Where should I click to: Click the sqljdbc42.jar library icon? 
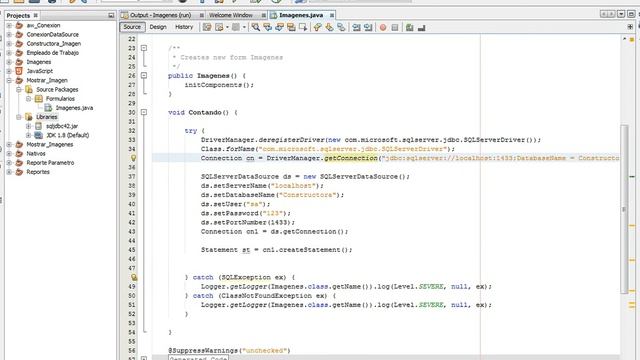point(38,126)
